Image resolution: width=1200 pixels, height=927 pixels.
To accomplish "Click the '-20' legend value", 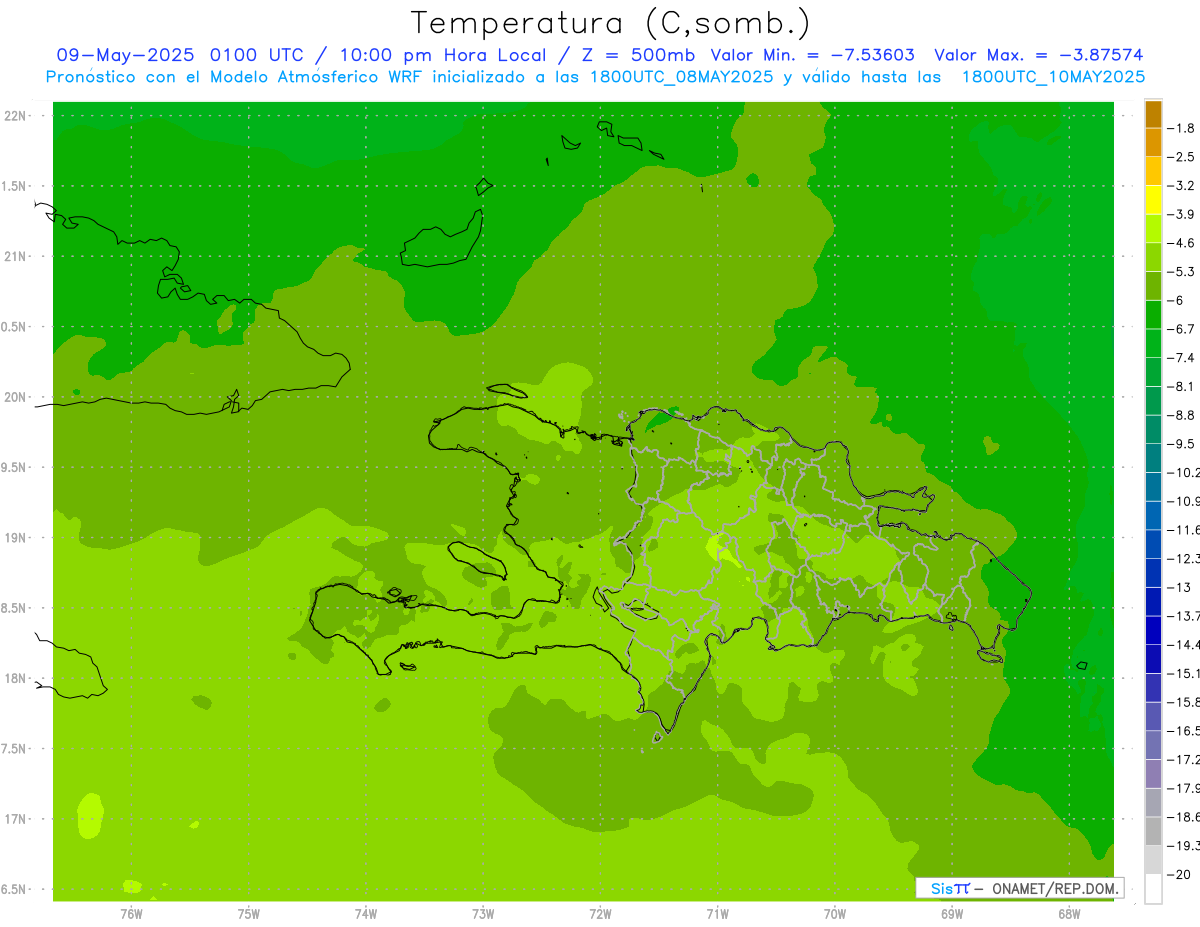I will click(1180, 875).
